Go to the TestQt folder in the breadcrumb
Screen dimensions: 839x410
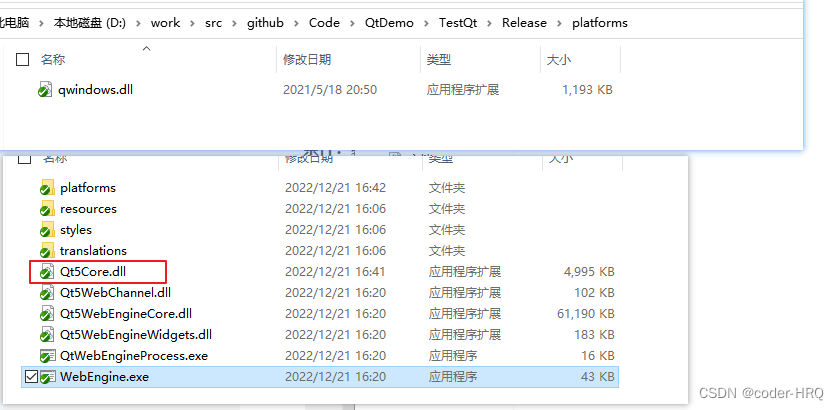(x=458, y=23)
